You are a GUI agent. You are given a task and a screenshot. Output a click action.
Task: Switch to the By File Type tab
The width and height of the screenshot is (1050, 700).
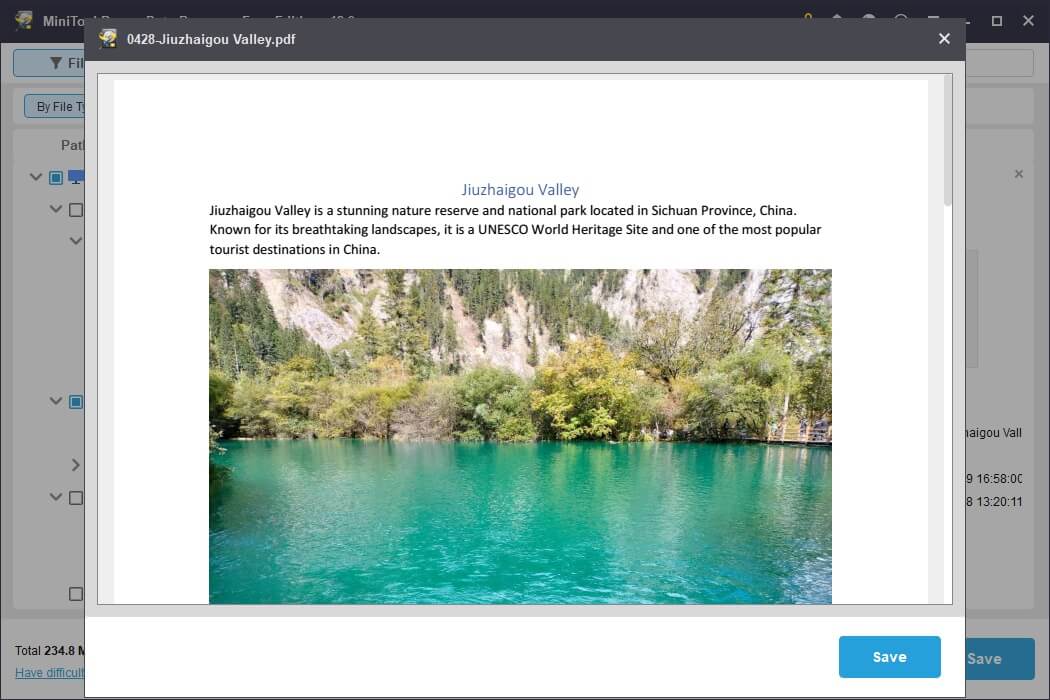coord(55,107)
